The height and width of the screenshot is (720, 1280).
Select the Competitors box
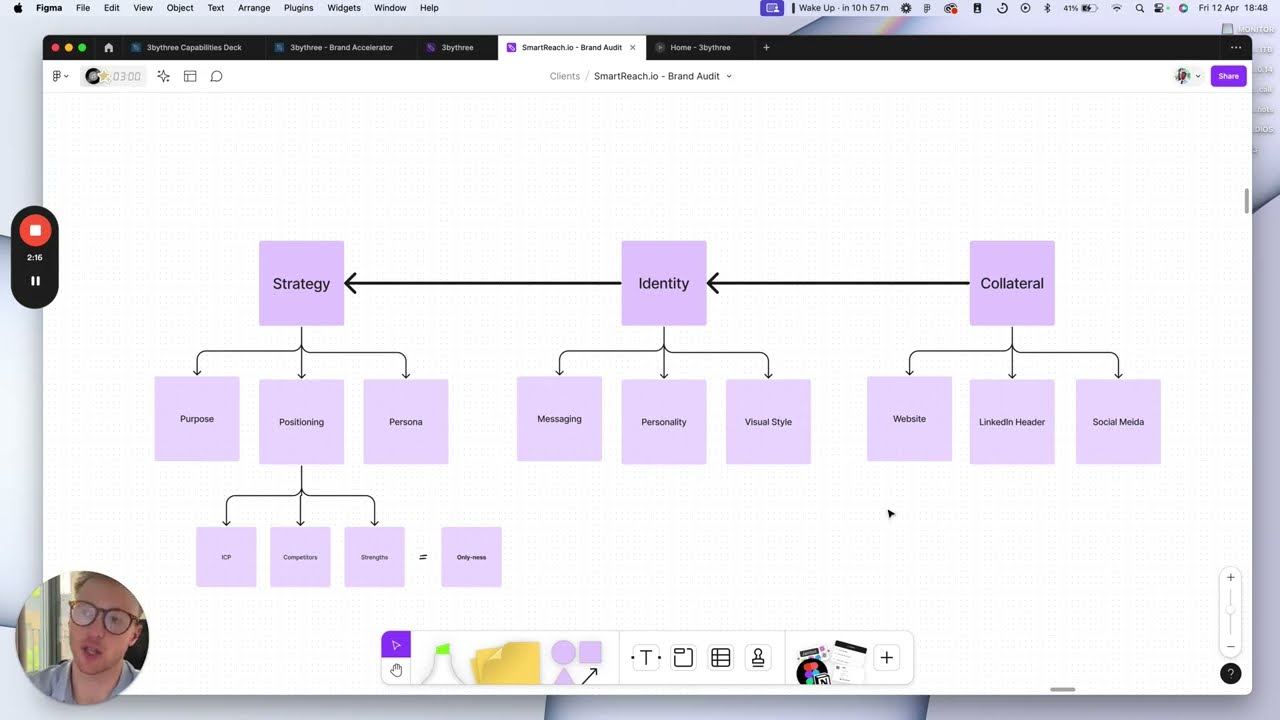tap(300, 557)
